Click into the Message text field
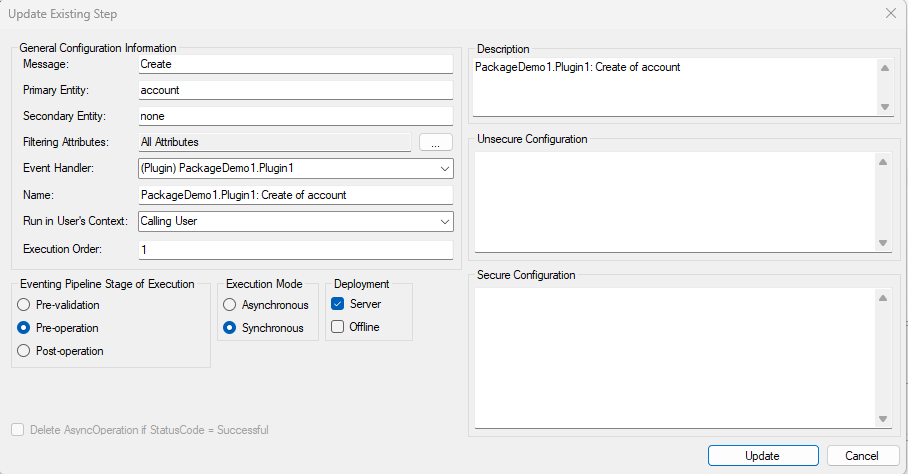The height and width of the screenshot is (474, 908). point(295,64)
